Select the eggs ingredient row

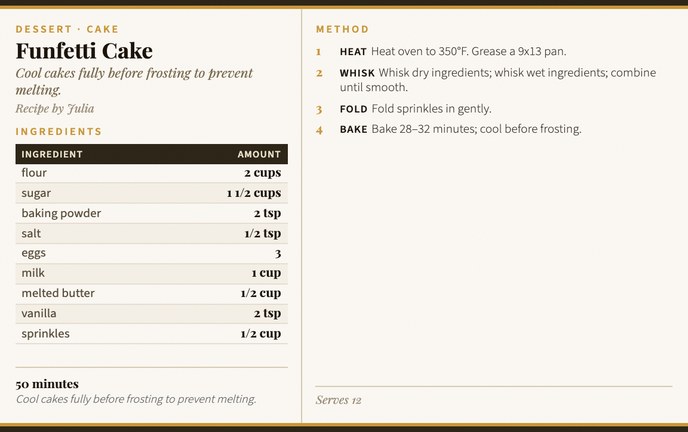(152, 253)
